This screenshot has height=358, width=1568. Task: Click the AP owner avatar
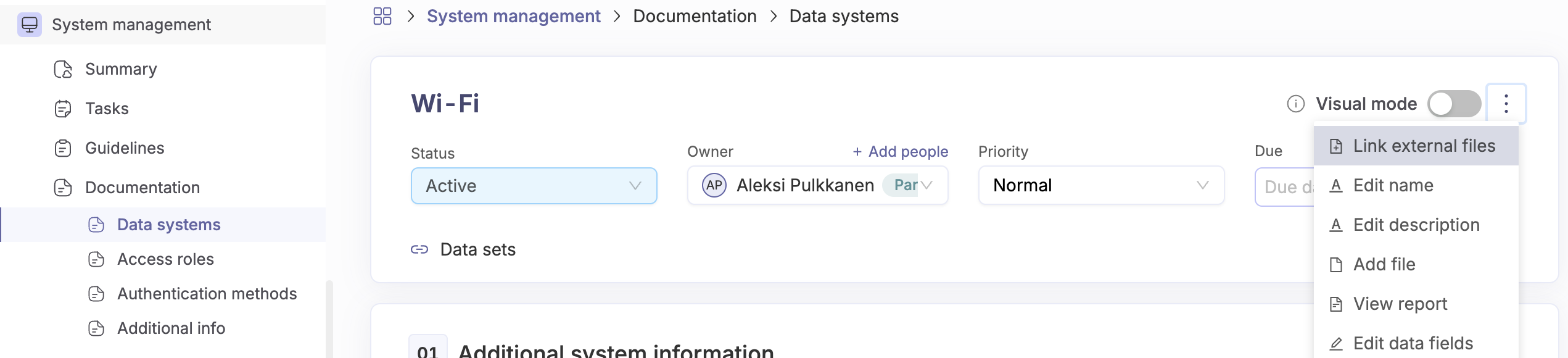tap(714, 185)
